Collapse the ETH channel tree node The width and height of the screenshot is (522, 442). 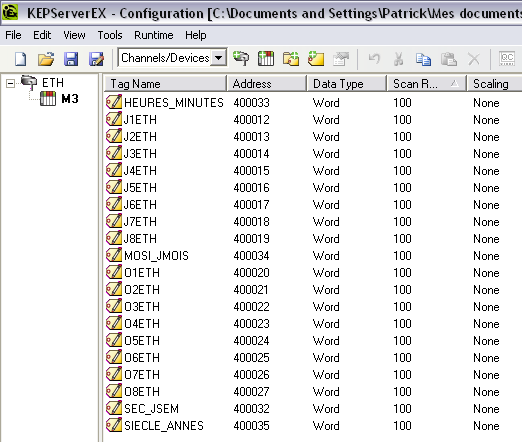click(11, 83)
